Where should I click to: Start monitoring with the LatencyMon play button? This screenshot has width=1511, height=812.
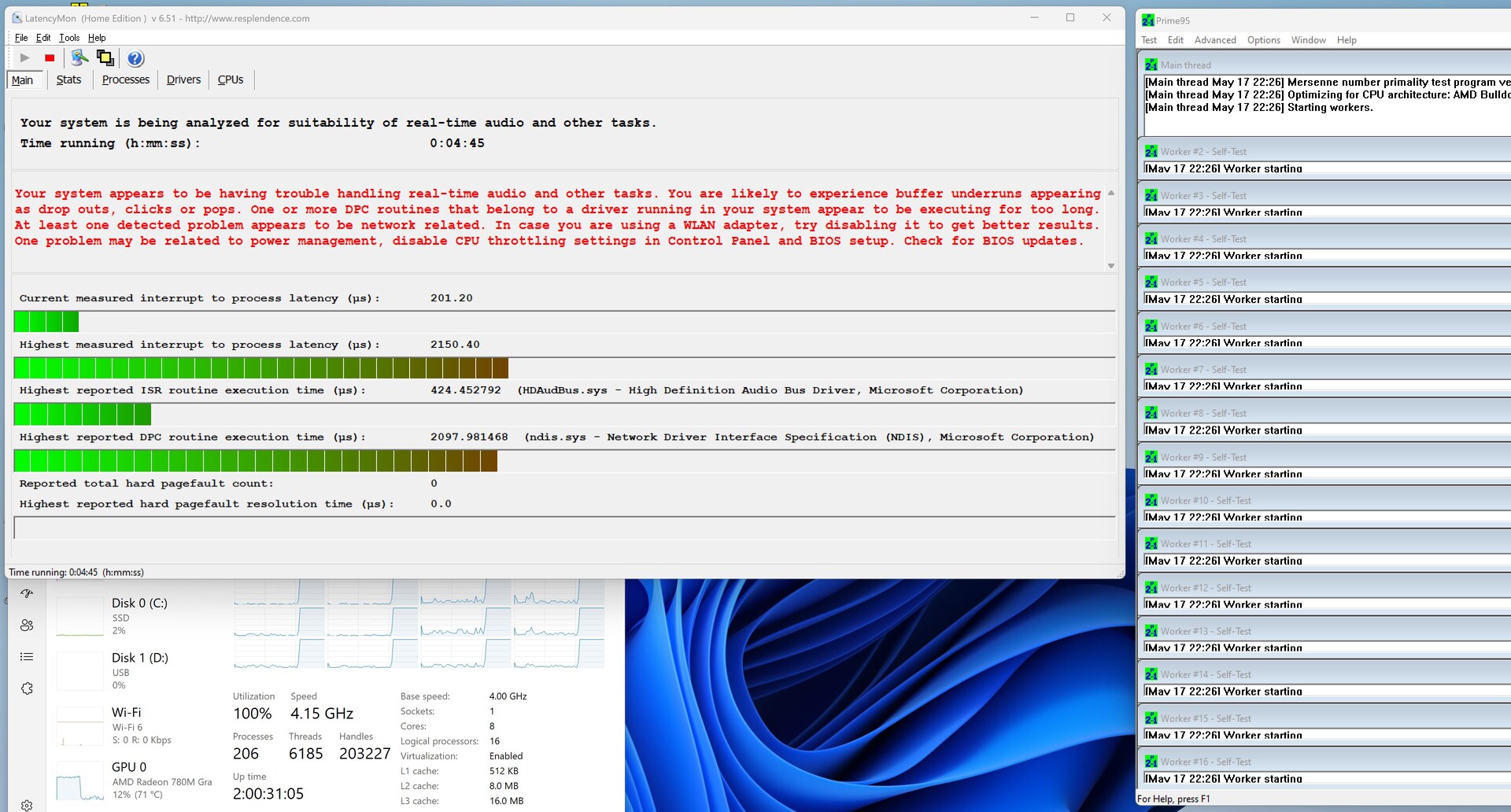24,57
